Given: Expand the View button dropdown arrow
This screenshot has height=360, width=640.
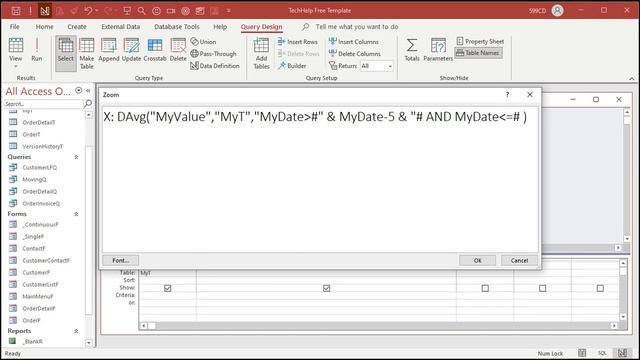Looking at the screenshot, I should pyautogui.click(x=16, y=67).
